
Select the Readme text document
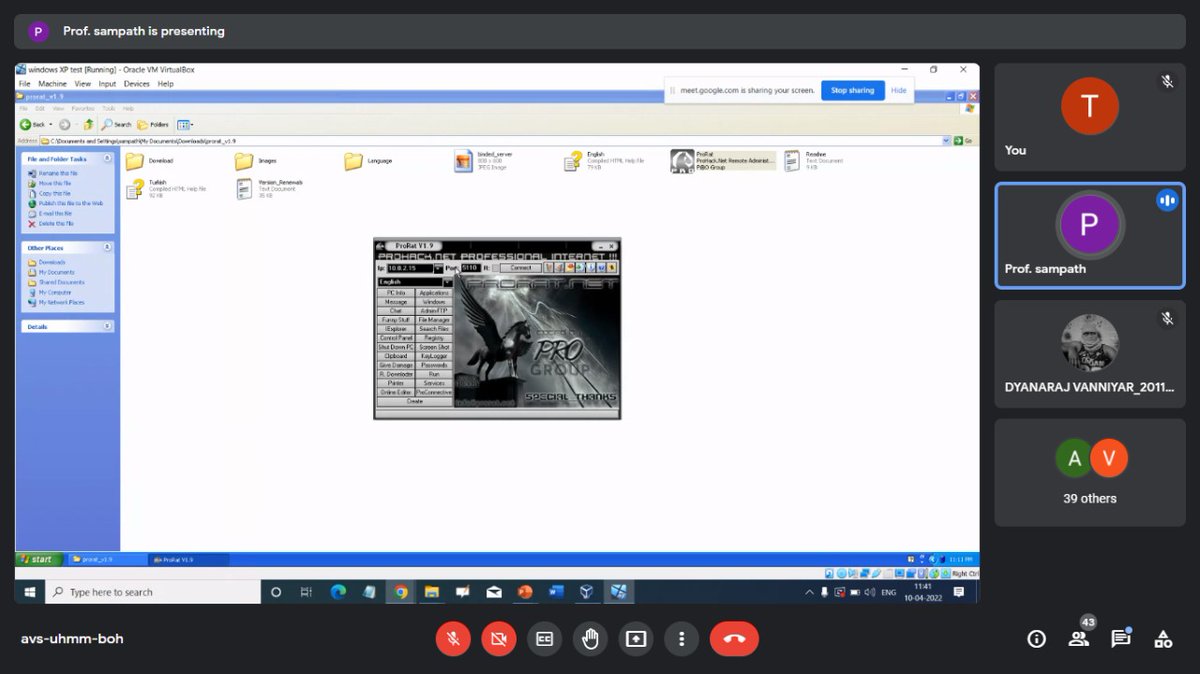point(813,161)
